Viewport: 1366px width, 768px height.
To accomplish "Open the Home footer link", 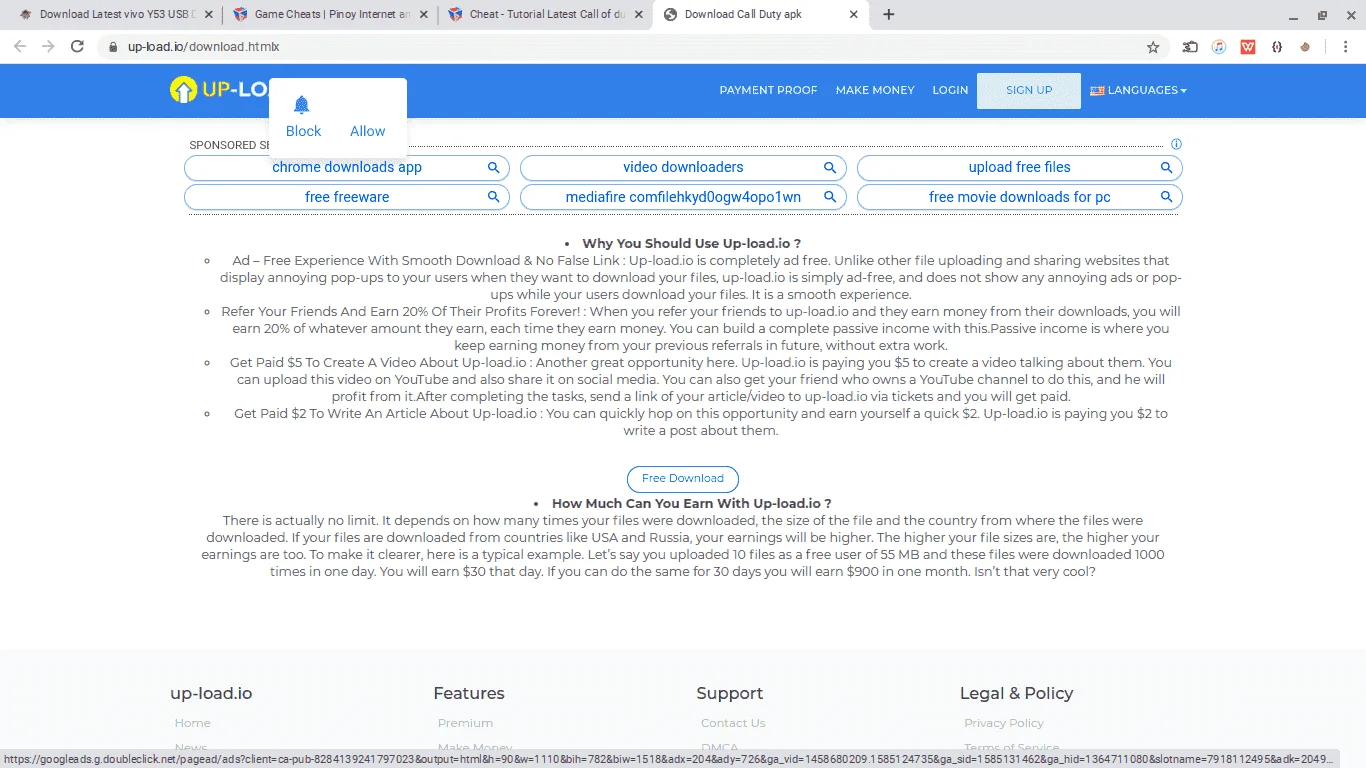I will [192, 723].
